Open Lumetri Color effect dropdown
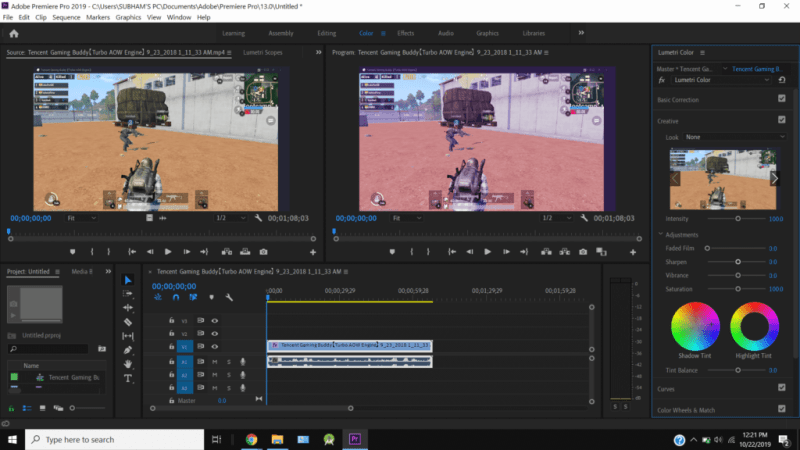800x450 pixels. click(721, 80)
